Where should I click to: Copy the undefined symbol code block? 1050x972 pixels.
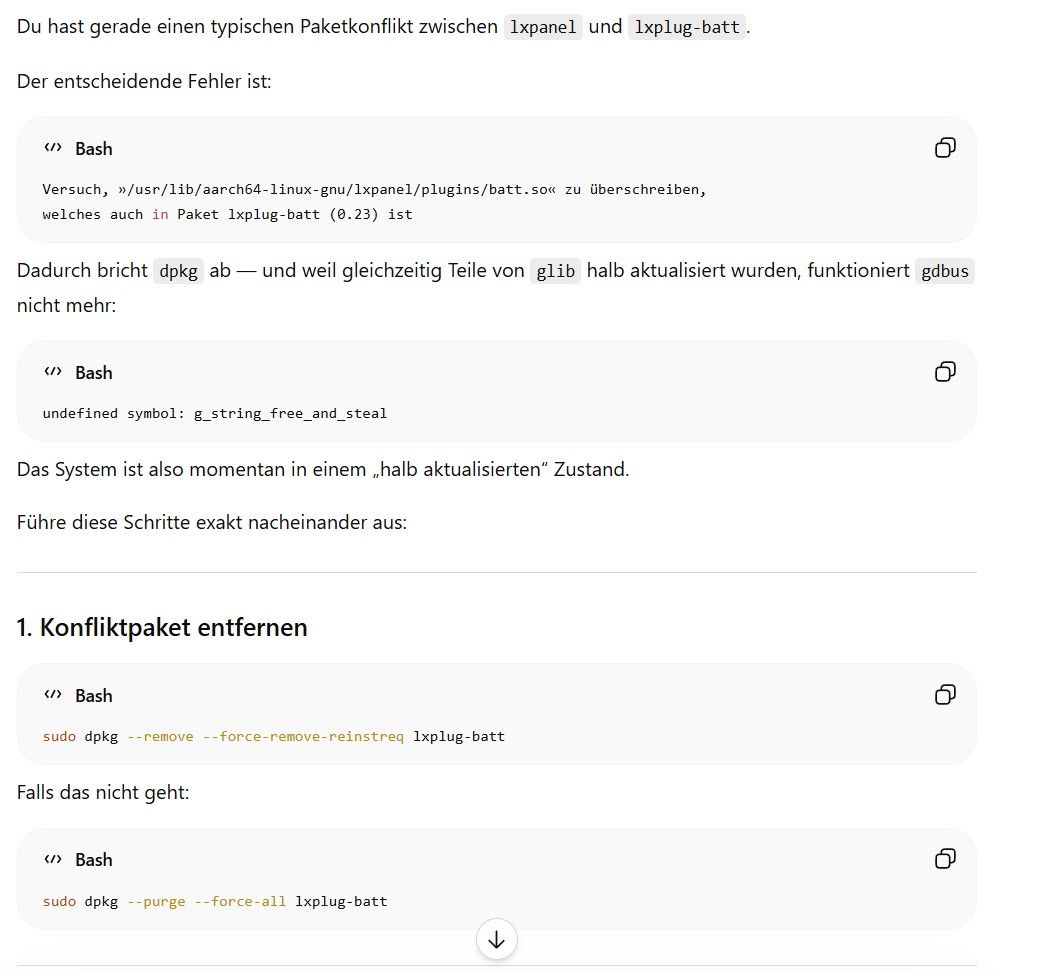point(945,372)
